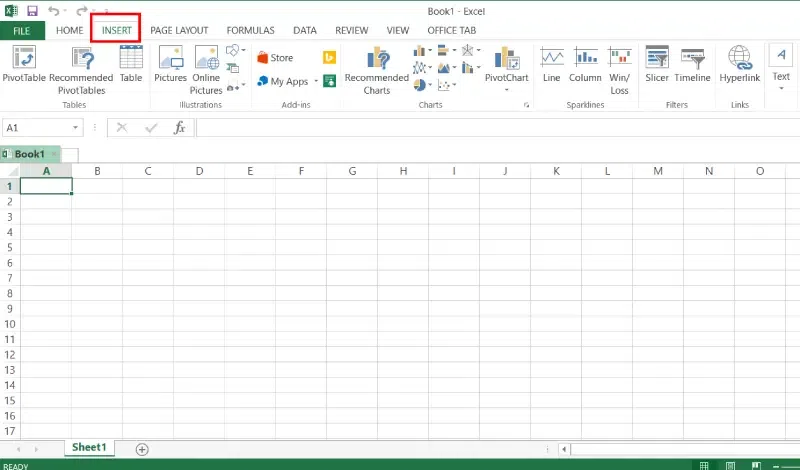
Task: Click the Select All corner button
Action: (10, 171)
